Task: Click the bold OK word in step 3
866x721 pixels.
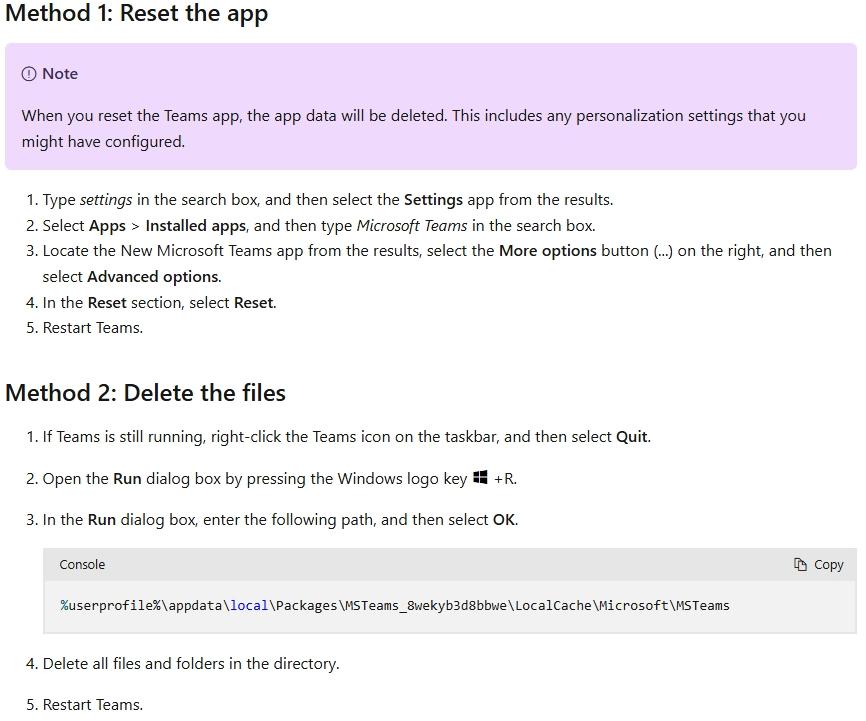Action: tap(504, 519)
